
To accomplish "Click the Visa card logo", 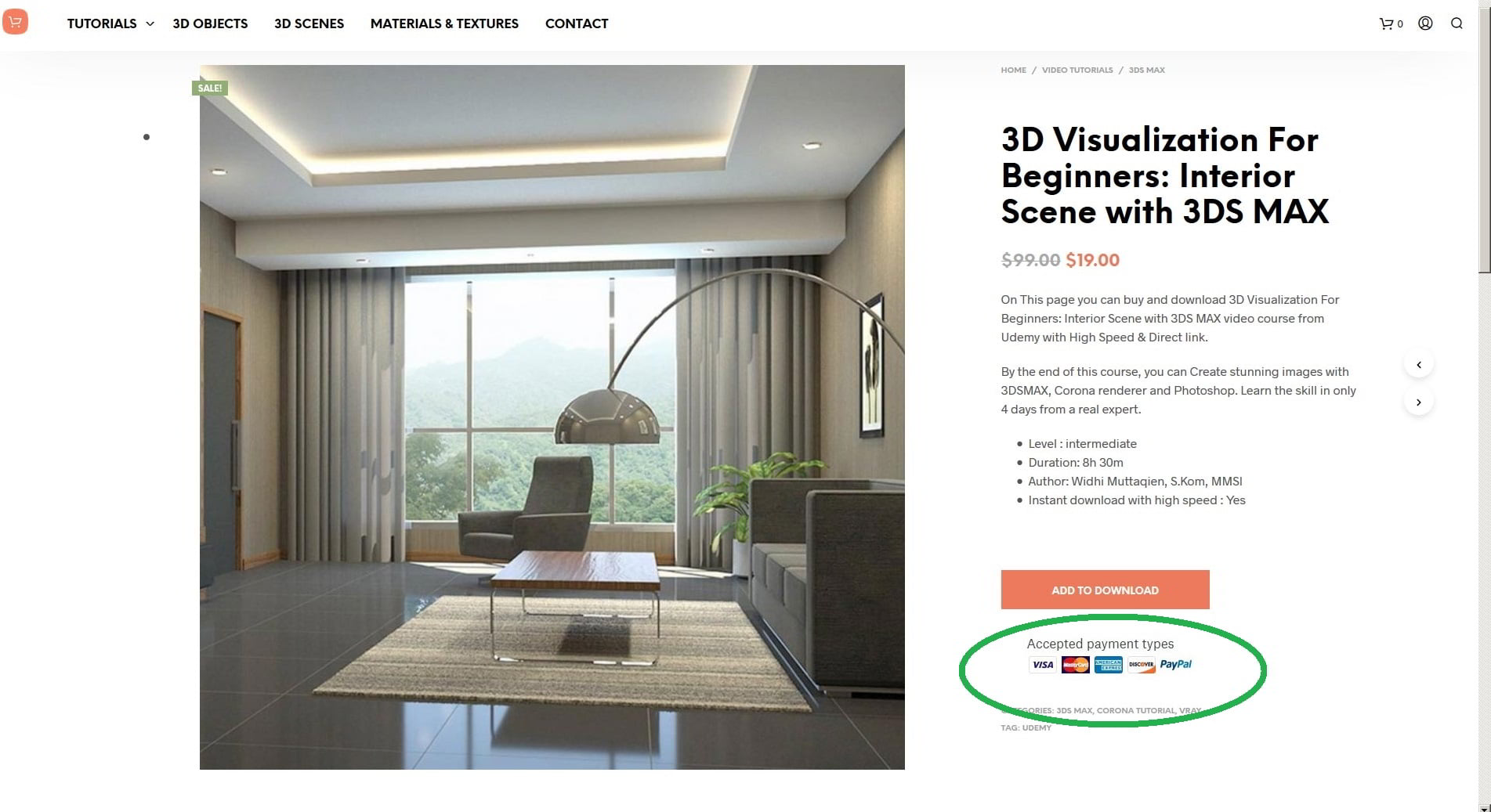I will (x=1043, y=665).
